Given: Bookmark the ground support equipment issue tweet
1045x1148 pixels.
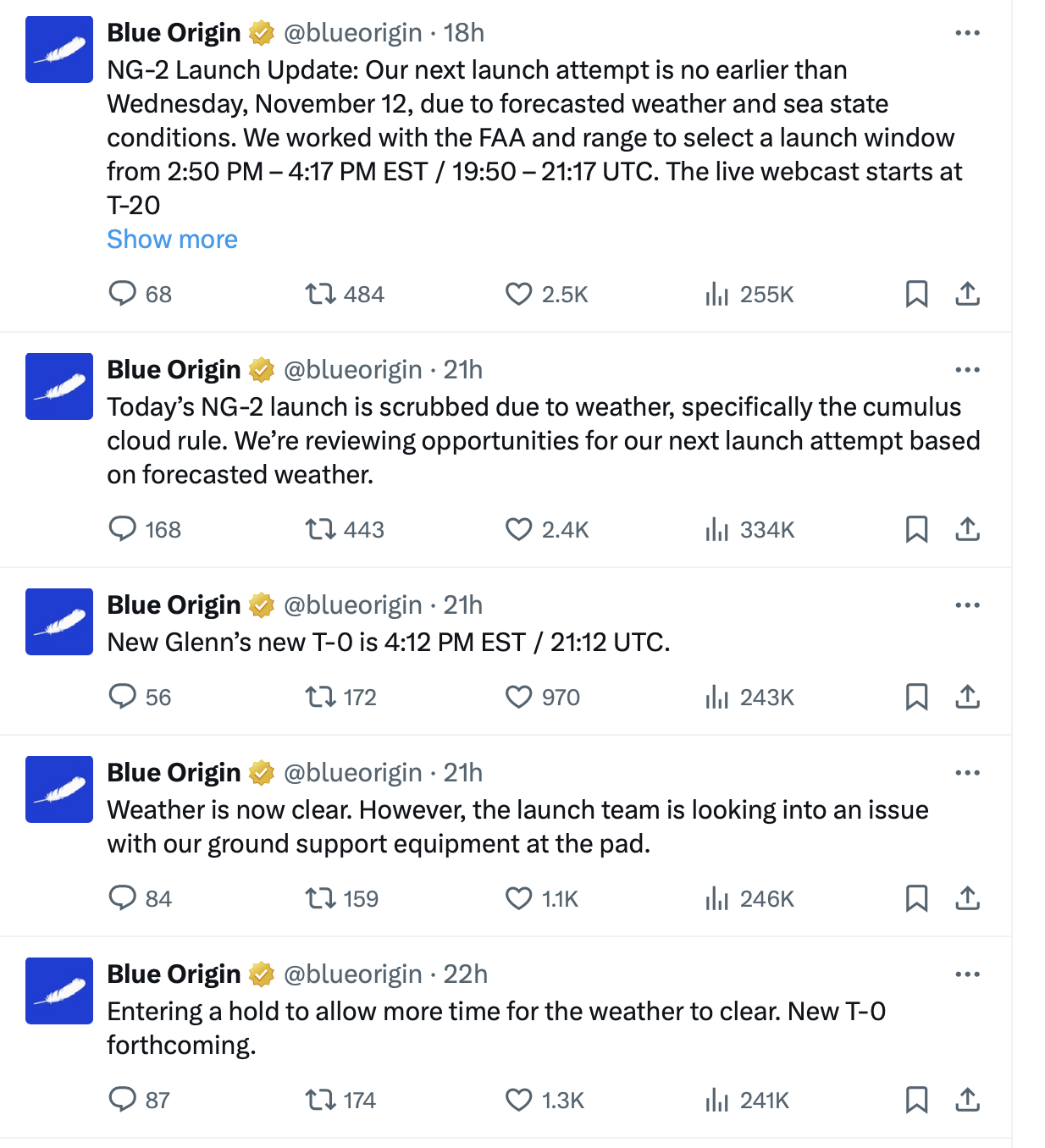Looking at the screenshot, I should point(916,898).
